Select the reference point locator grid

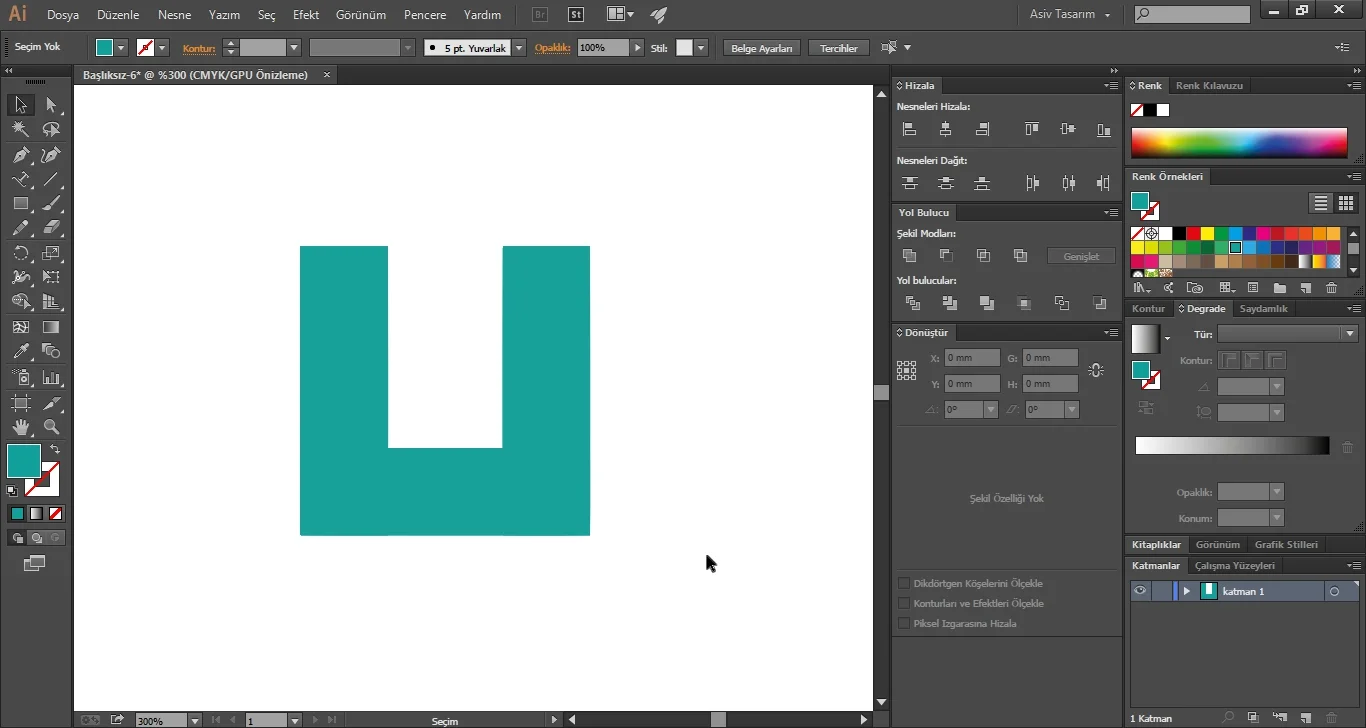[x=907, y=371]
